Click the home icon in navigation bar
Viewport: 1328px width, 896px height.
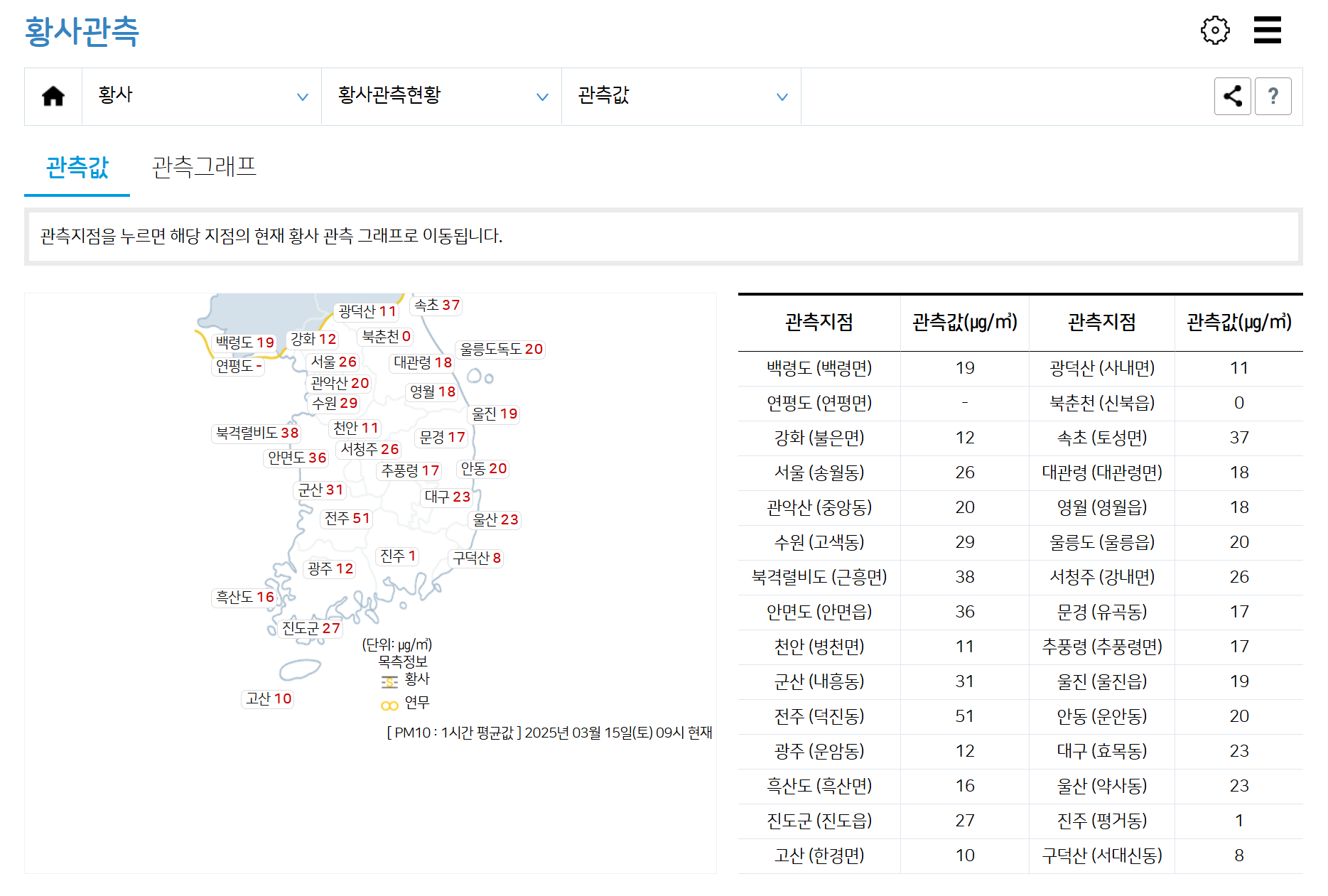pos(53,96)
